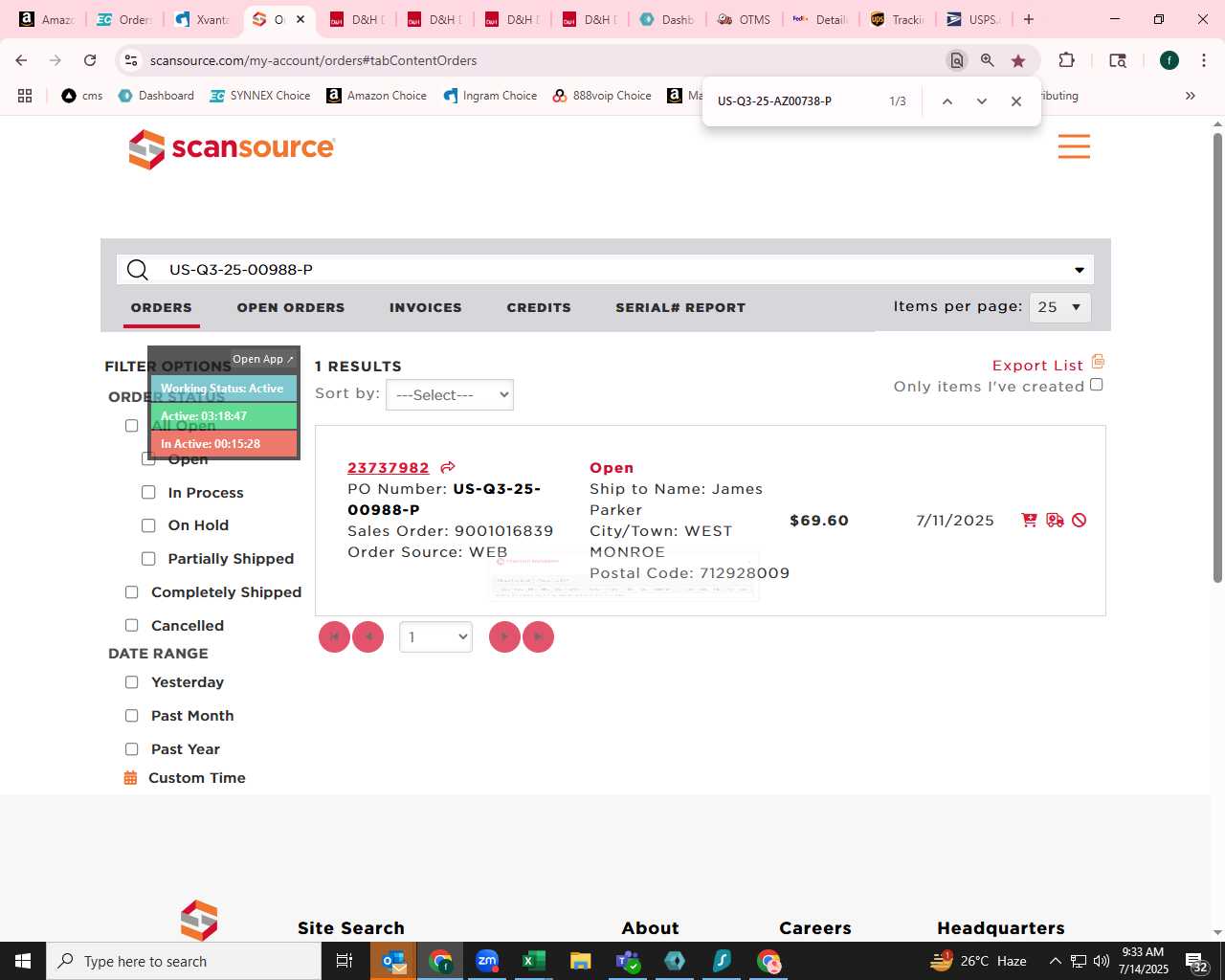The width and height of the screenshot is (1225, 980).
Task: Switch to the Invoices tab
Action: pos(426,307)
